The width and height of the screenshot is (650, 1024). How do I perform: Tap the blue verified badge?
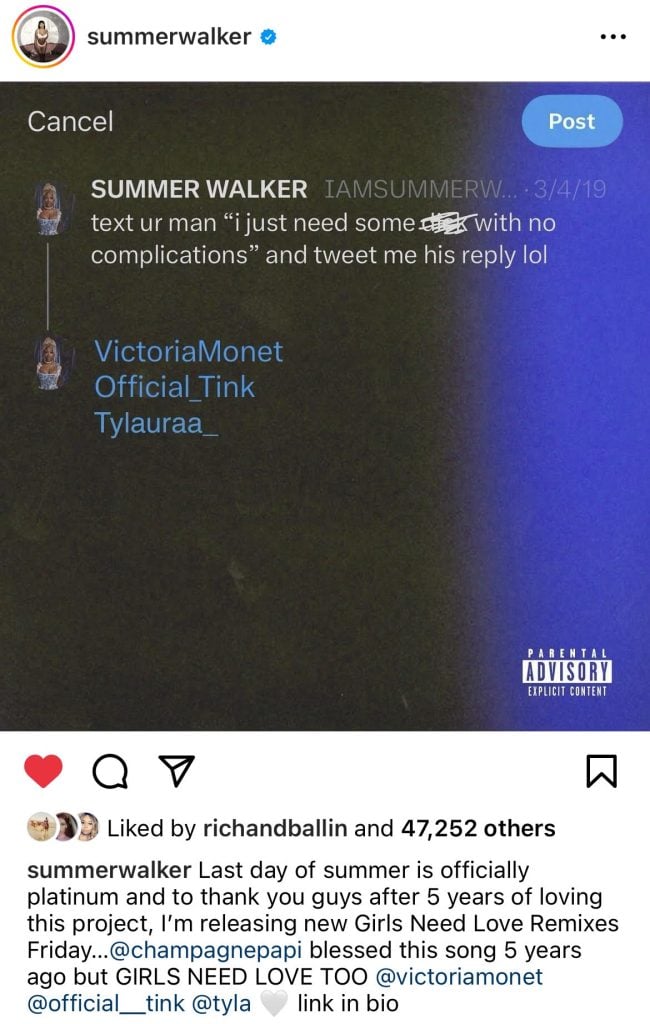pyautogui.click(x=268, y=37)
